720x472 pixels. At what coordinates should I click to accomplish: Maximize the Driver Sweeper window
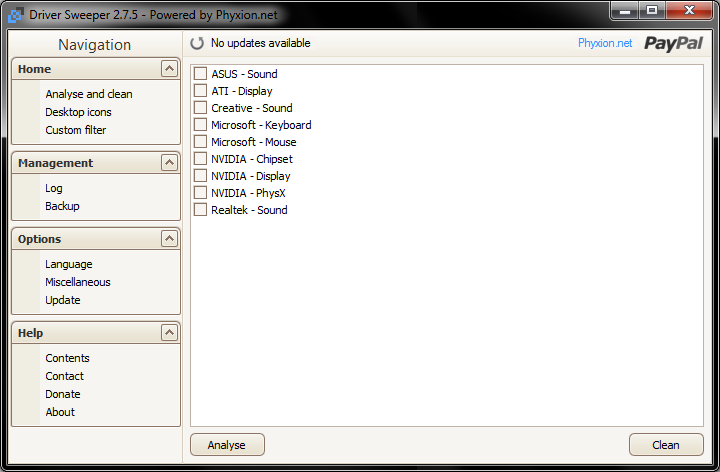(652, 11)
